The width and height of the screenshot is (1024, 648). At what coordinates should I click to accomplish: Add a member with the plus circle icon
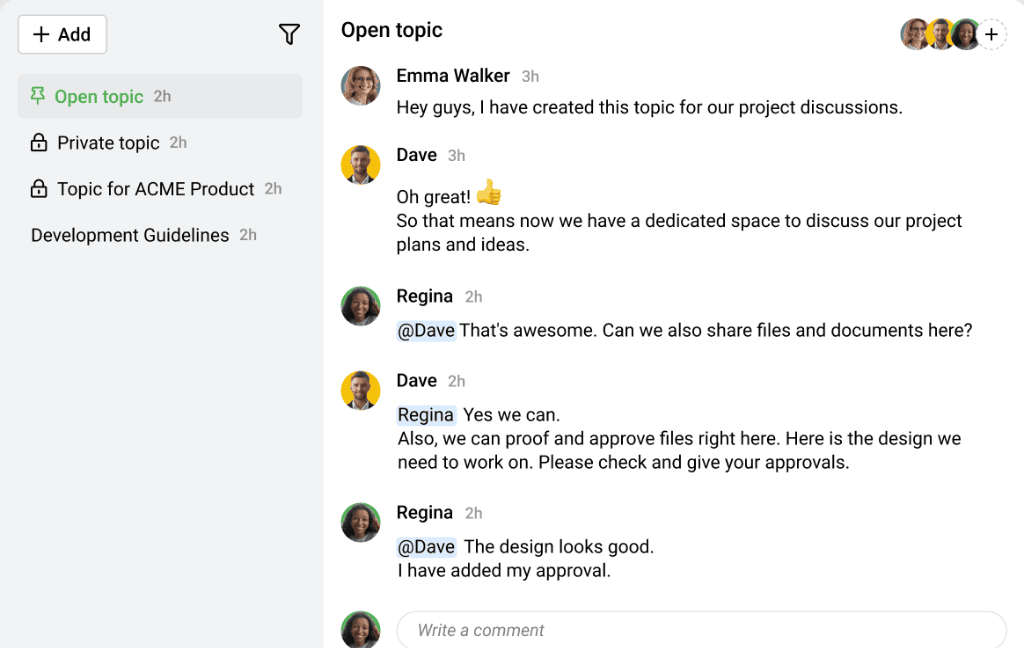991,34
